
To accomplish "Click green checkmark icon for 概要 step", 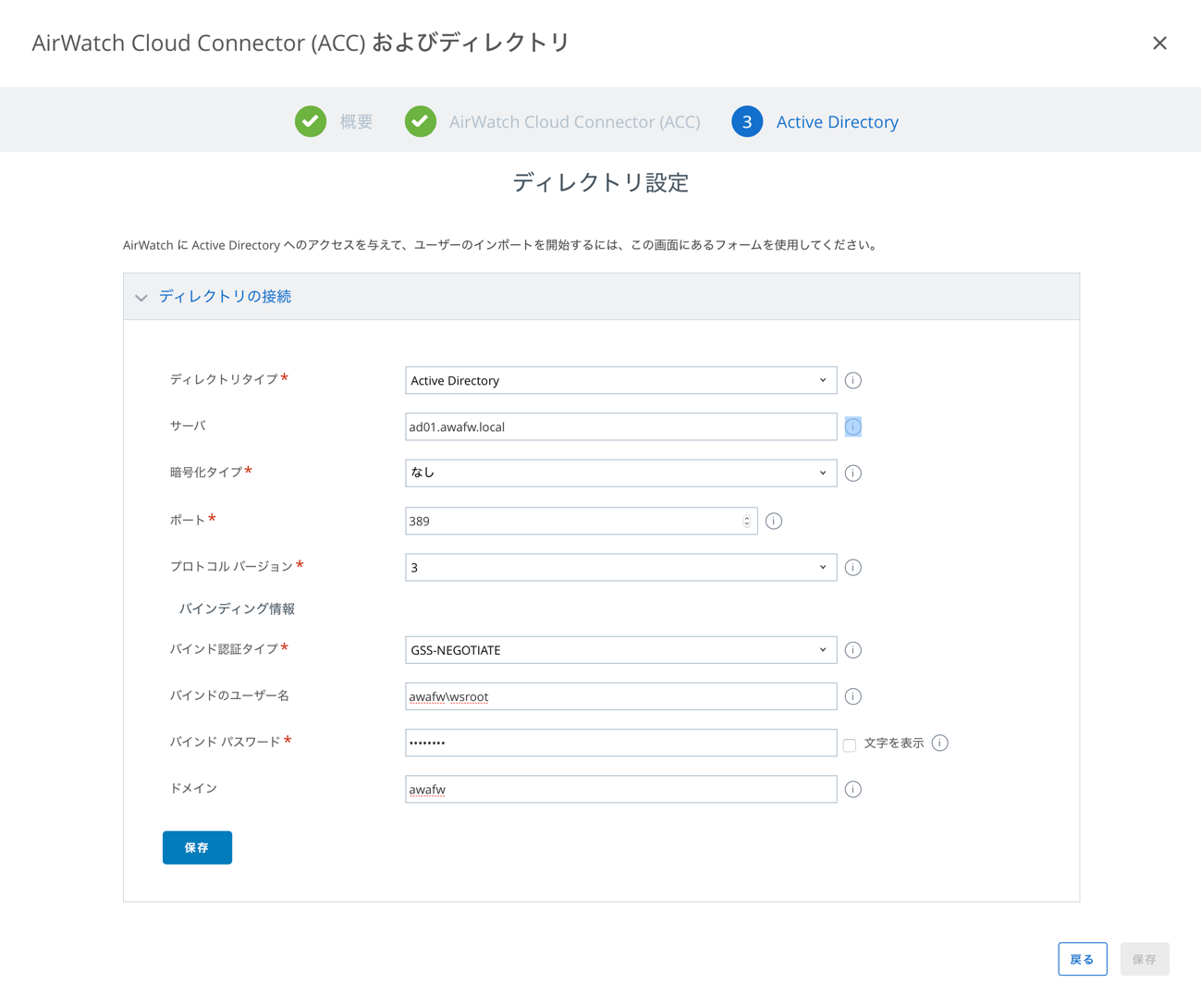I will (311, 121).
